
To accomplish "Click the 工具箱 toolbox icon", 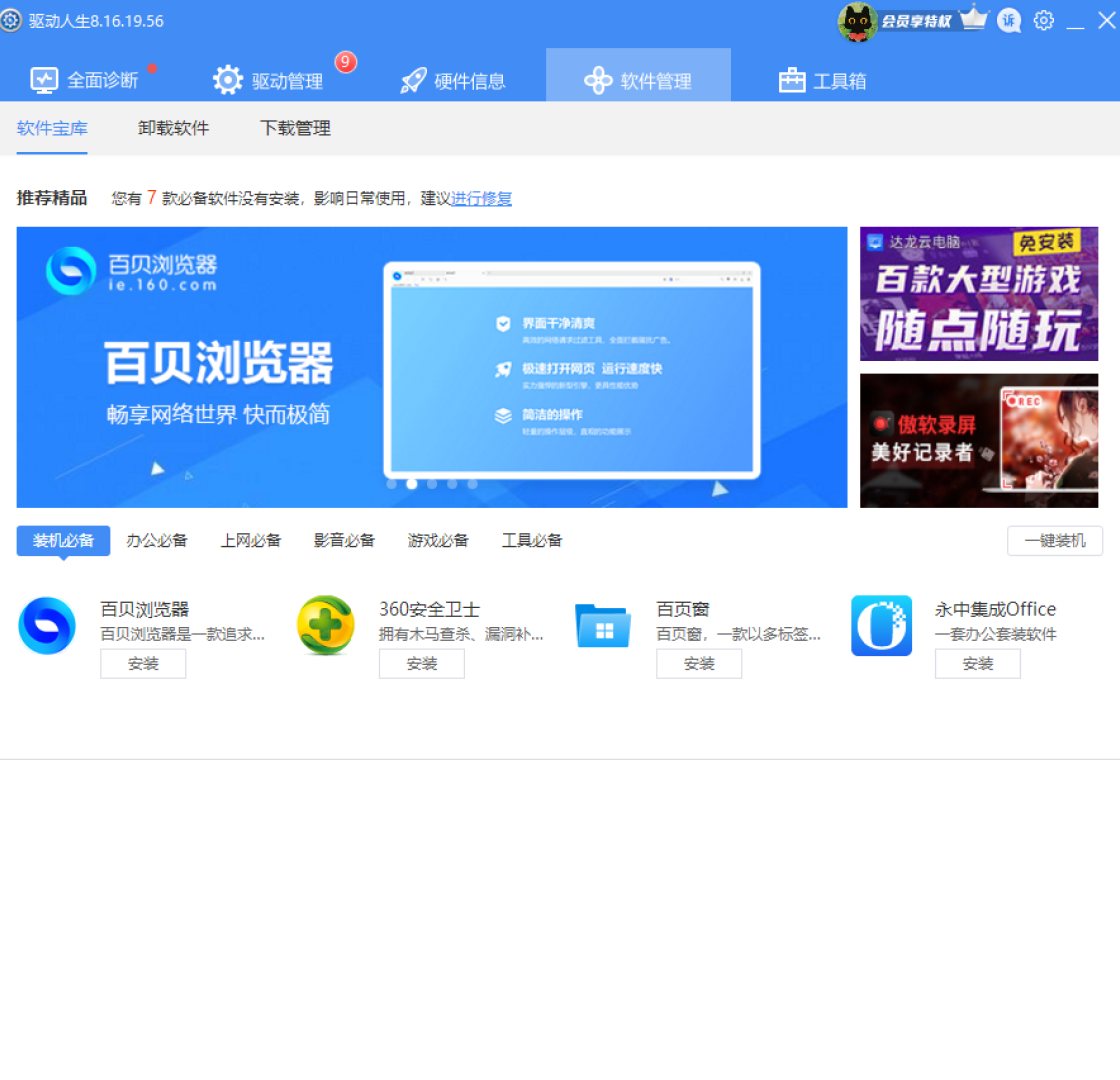I will 791,80.
